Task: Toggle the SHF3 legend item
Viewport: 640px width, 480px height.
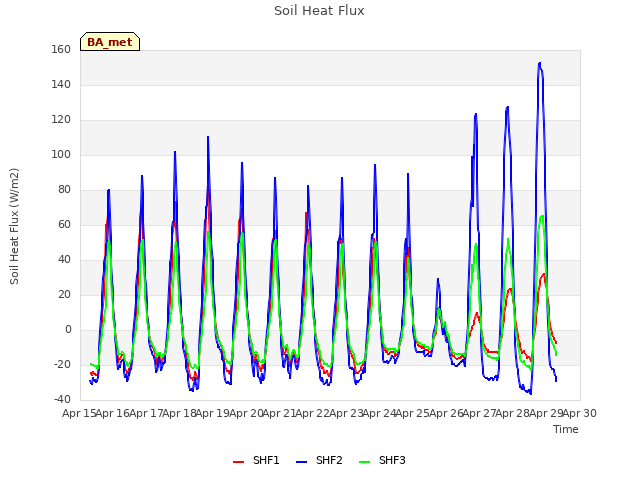Action: coord(382,460)
